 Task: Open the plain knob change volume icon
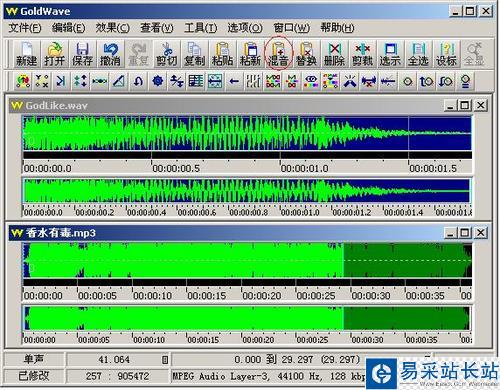tap(408, 81)
